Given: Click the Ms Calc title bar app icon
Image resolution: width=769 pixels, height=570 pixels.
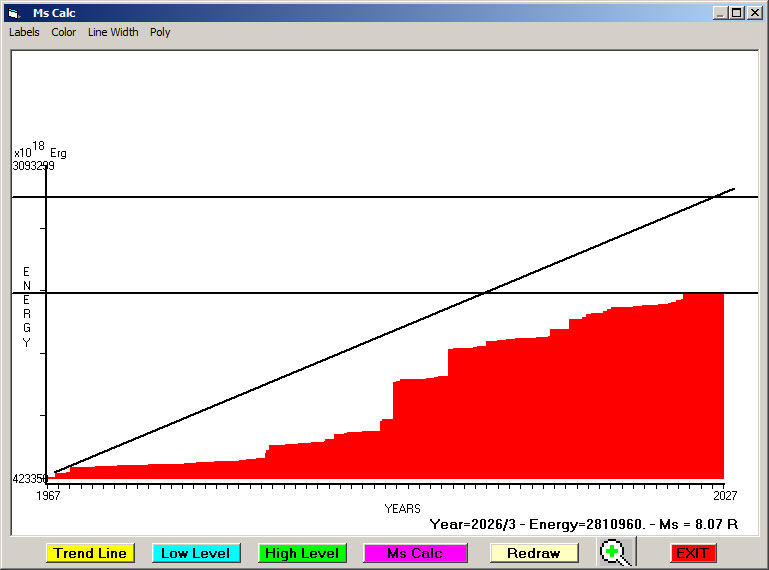Looking at the screenshot, I should click(13, 13).
